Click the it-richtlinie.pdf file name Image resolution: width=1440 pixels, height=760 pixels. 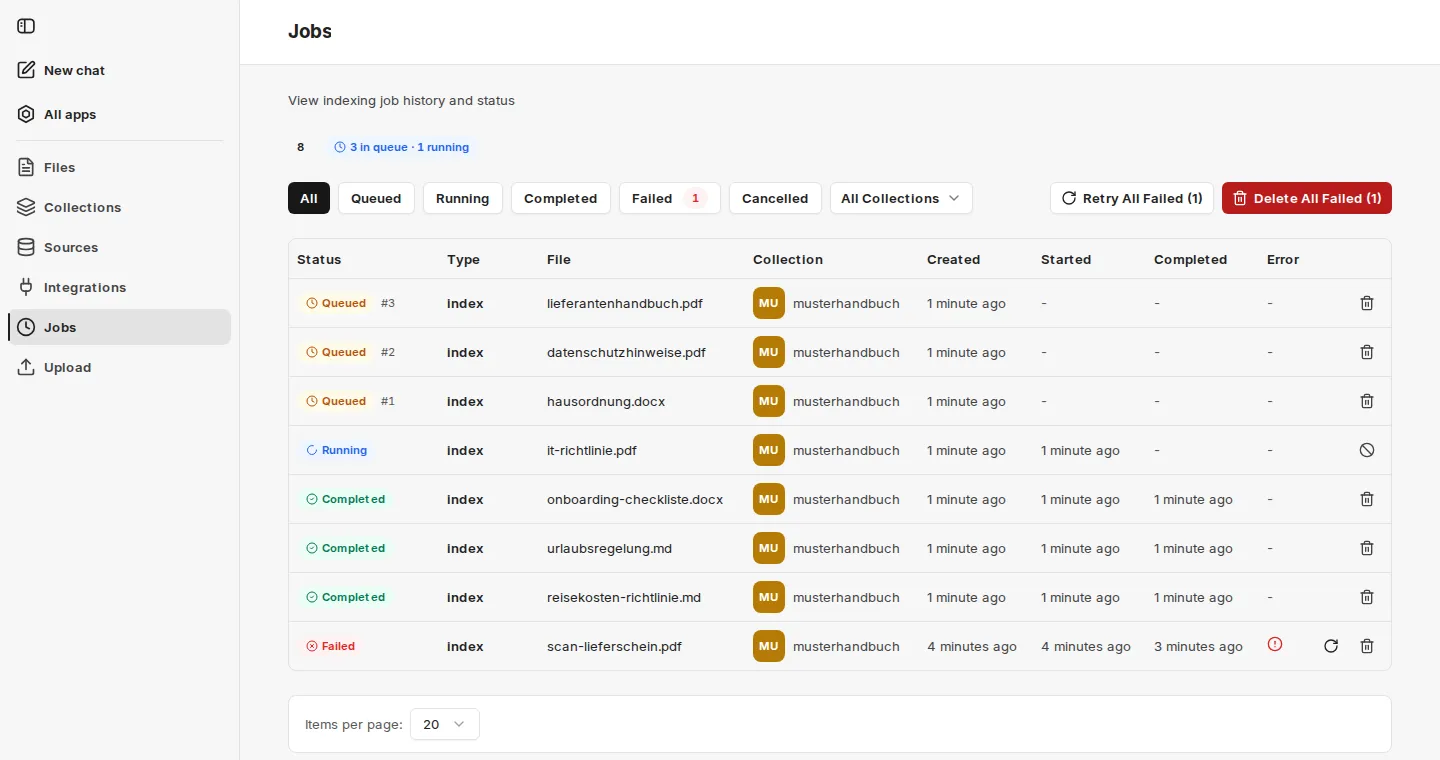[x=592, y=450]
